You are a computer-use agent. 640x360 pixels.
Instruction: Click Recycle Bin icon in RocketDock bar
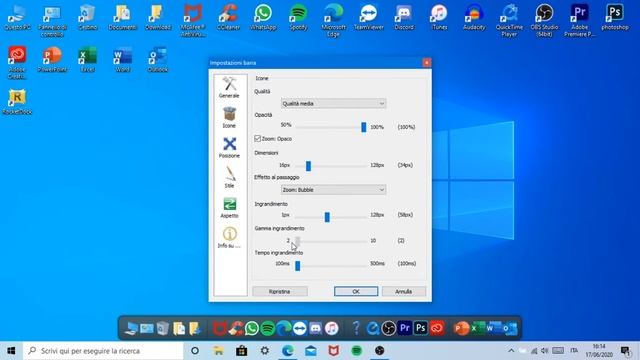pos(163,328)
